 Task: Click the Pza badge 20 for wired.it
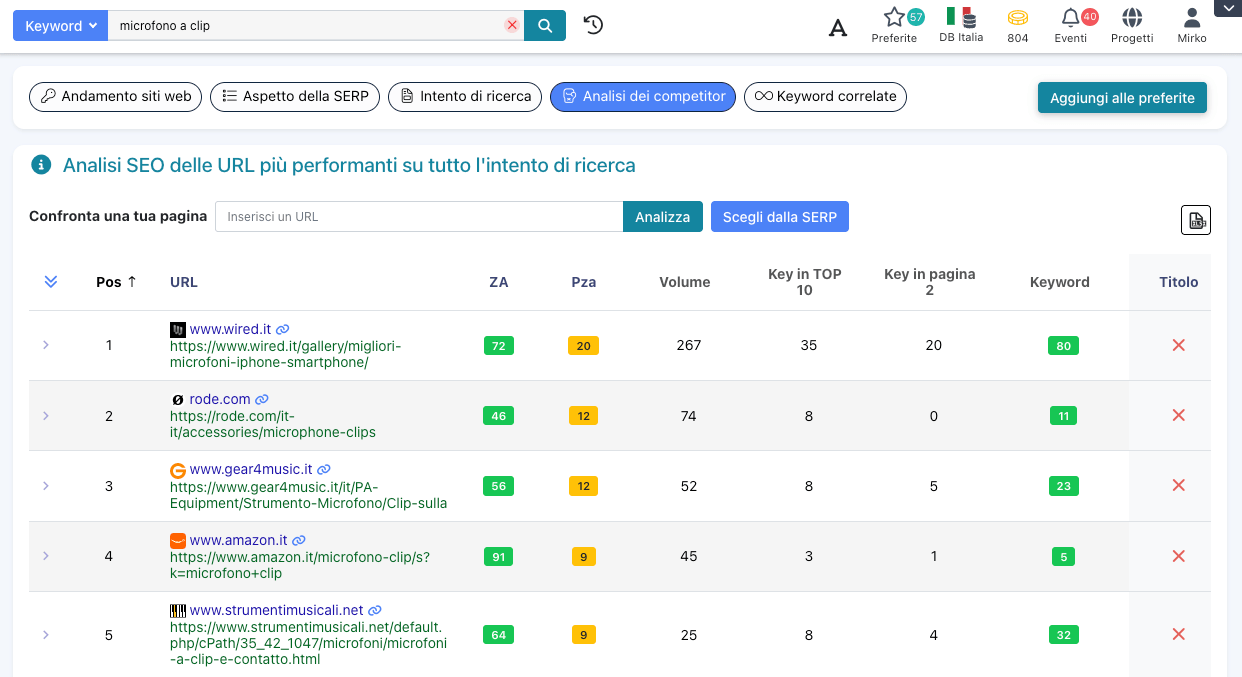[583, 346]
